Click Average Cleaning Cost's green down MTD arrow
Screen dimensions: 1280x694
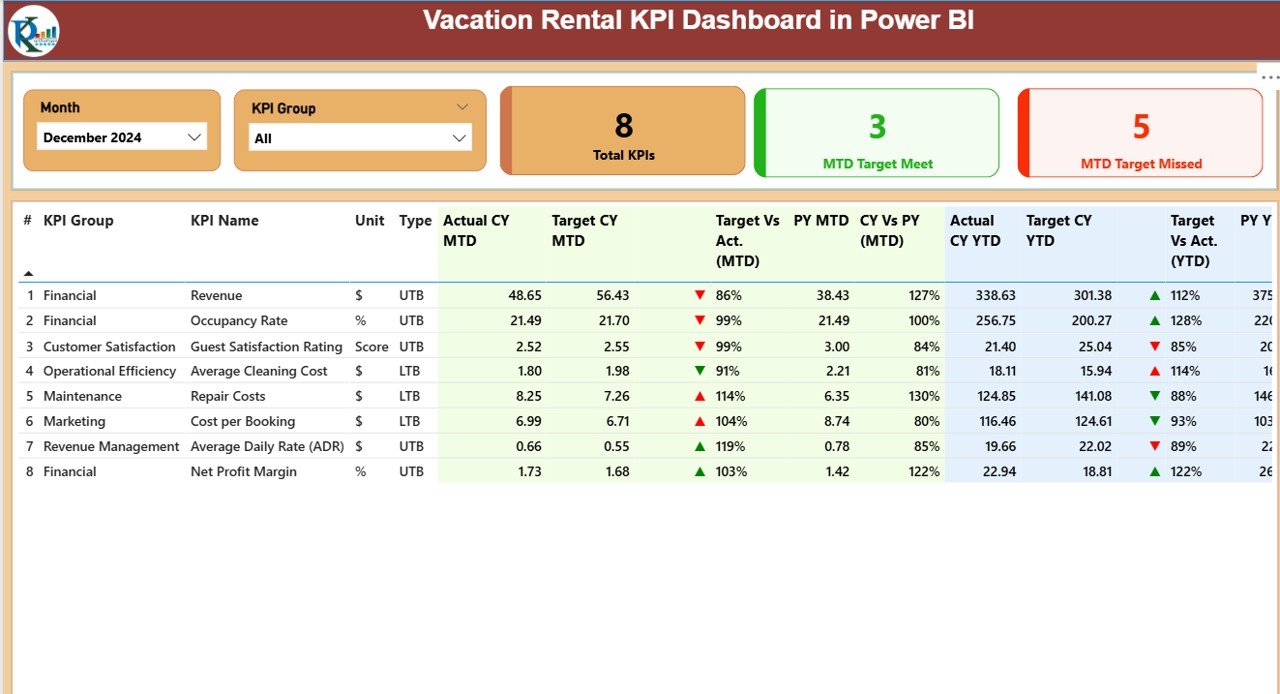[700, 371]
